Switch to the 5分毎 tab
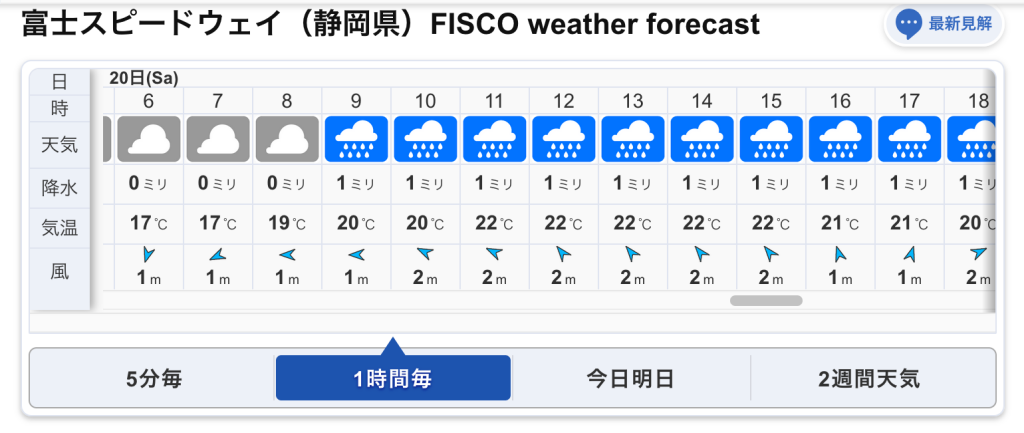 (x=153, y=378)
